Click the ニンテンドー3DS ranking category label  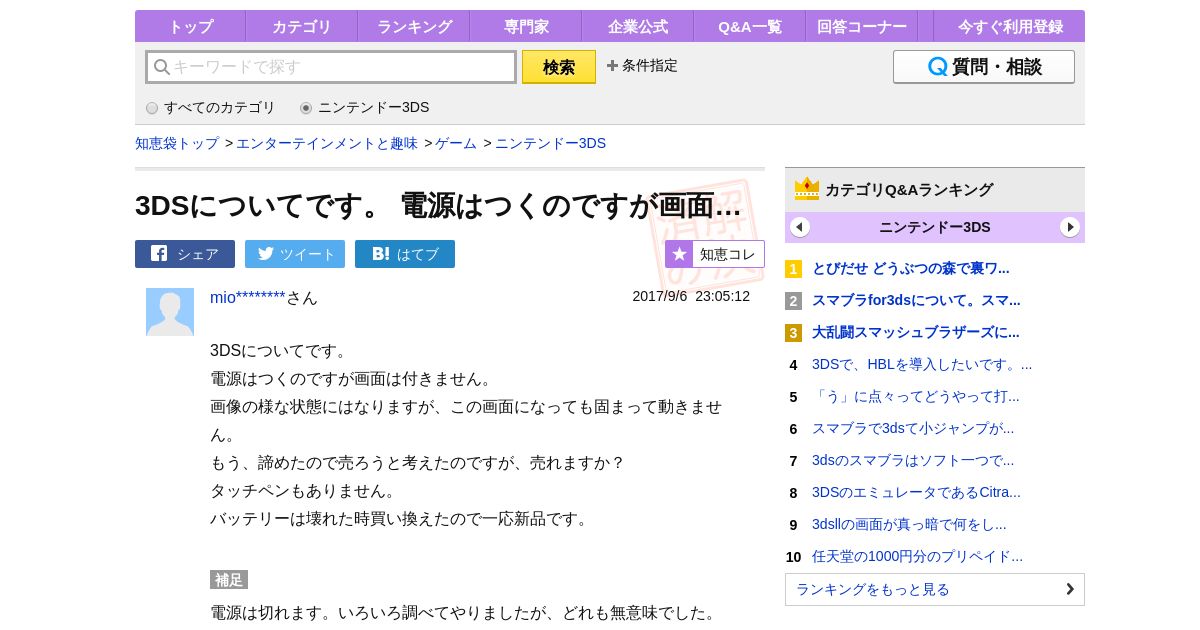[935, 227]
